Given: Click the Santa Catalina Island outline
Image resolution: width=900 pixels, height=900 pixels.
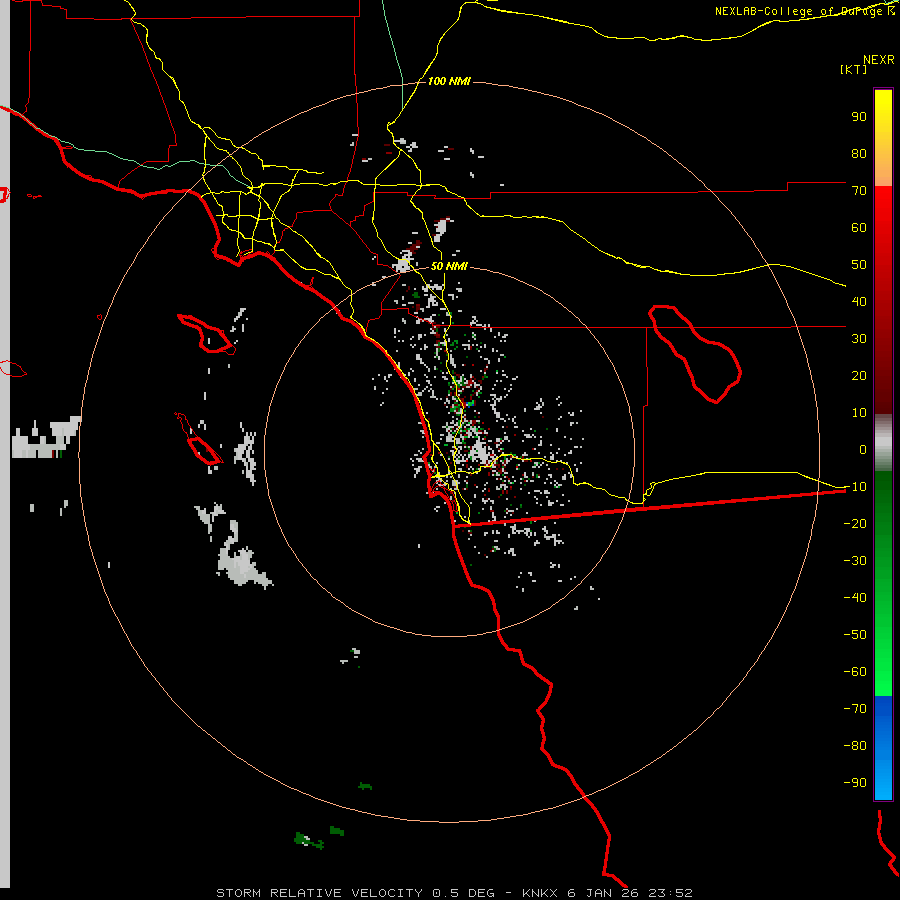Looking at the screenshot, I should click(206, 333).
